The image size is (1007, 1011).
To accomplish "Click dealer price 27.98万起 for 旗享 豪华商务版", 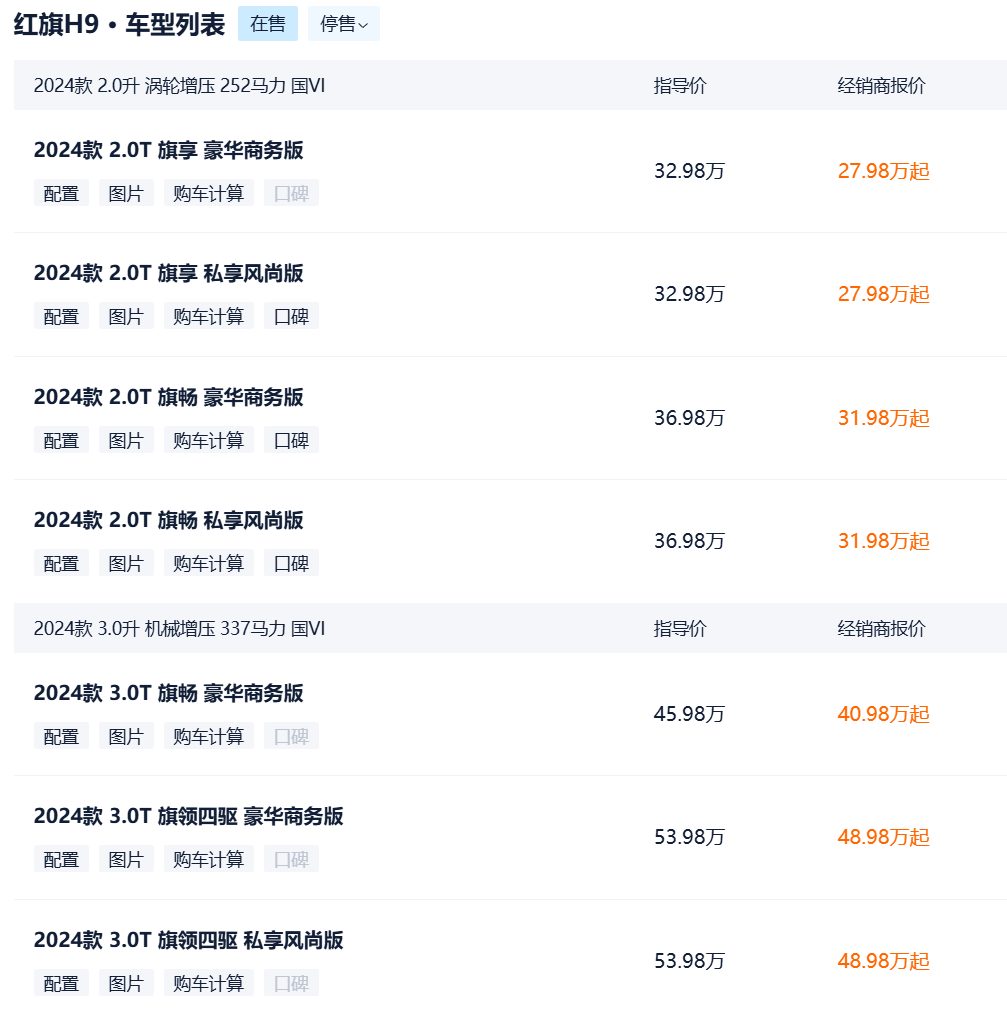I will click(883, 171).
